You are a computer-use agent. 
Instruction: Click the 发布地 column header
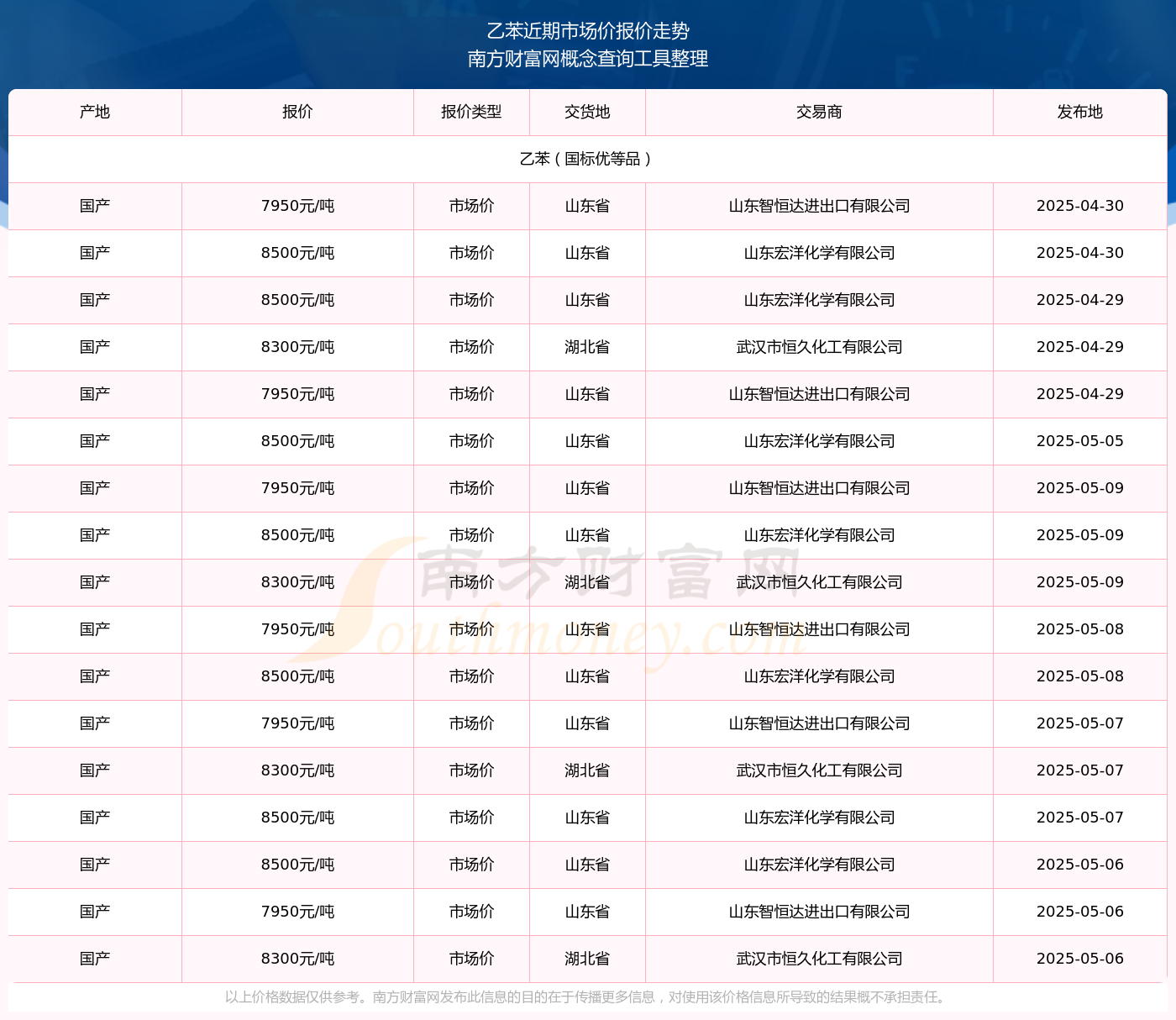(1080, 112)
